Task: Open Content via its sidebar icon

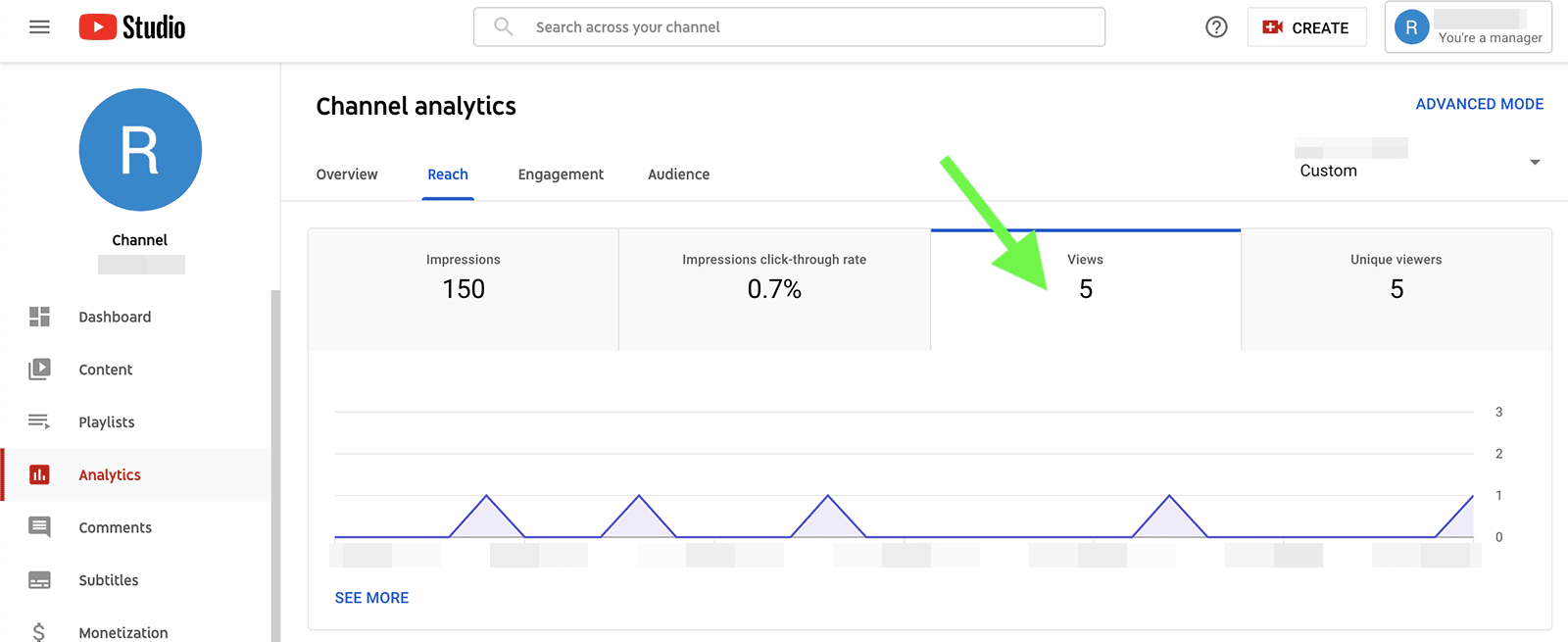Action: [x=39, y=370]
